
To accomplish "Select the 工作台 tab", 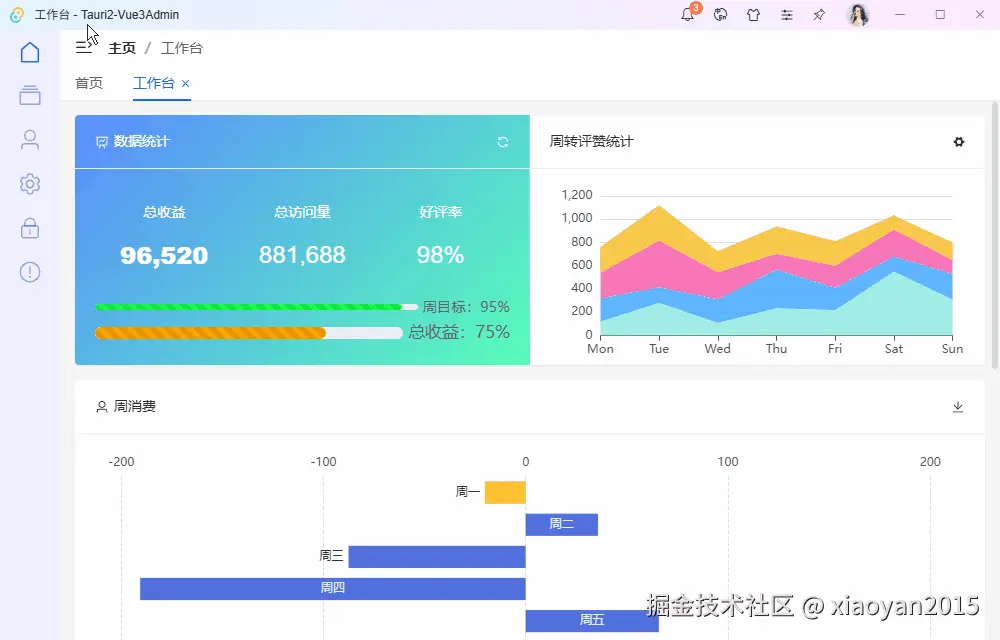I will (x=154, y=83).
